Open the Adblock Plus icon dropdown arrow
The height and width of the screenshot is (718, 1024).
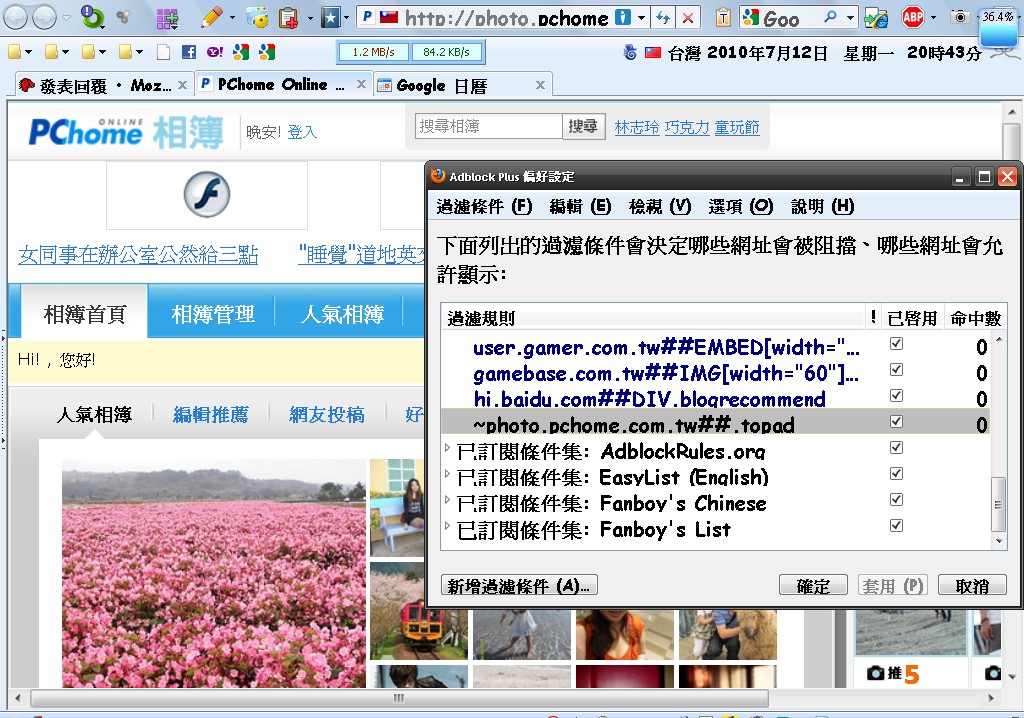point(933,18)
